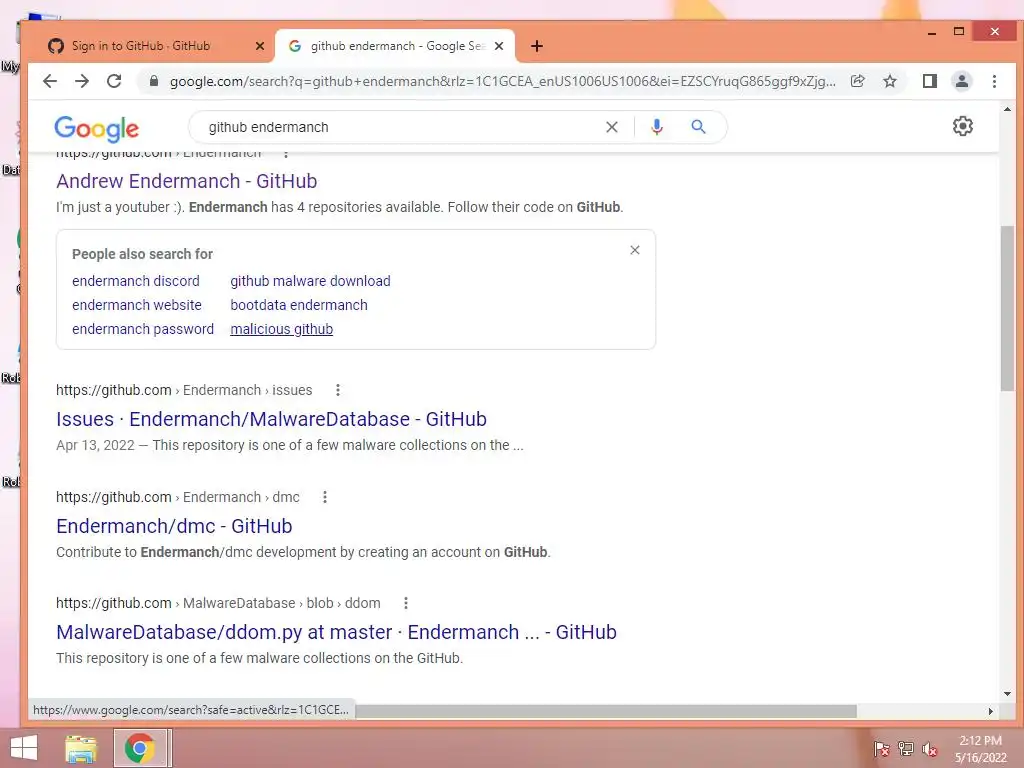Open the Endermanch/dmc - GitHub result
This screenshot has width=1024, height=768.
[174, 526]
